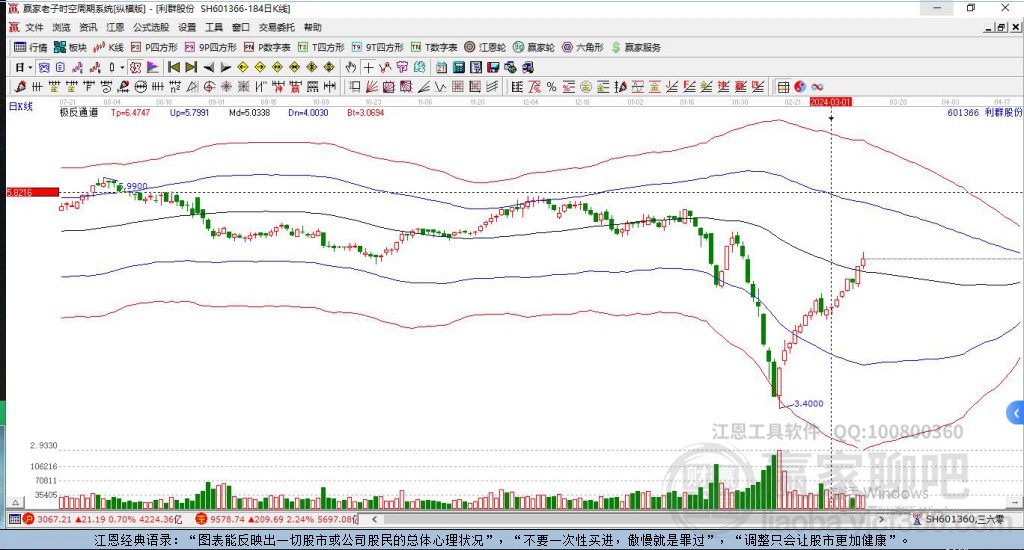Open the calculator icon in toolbar
The width and height of the screenshot is (1024, 550).
click(458, 67)
